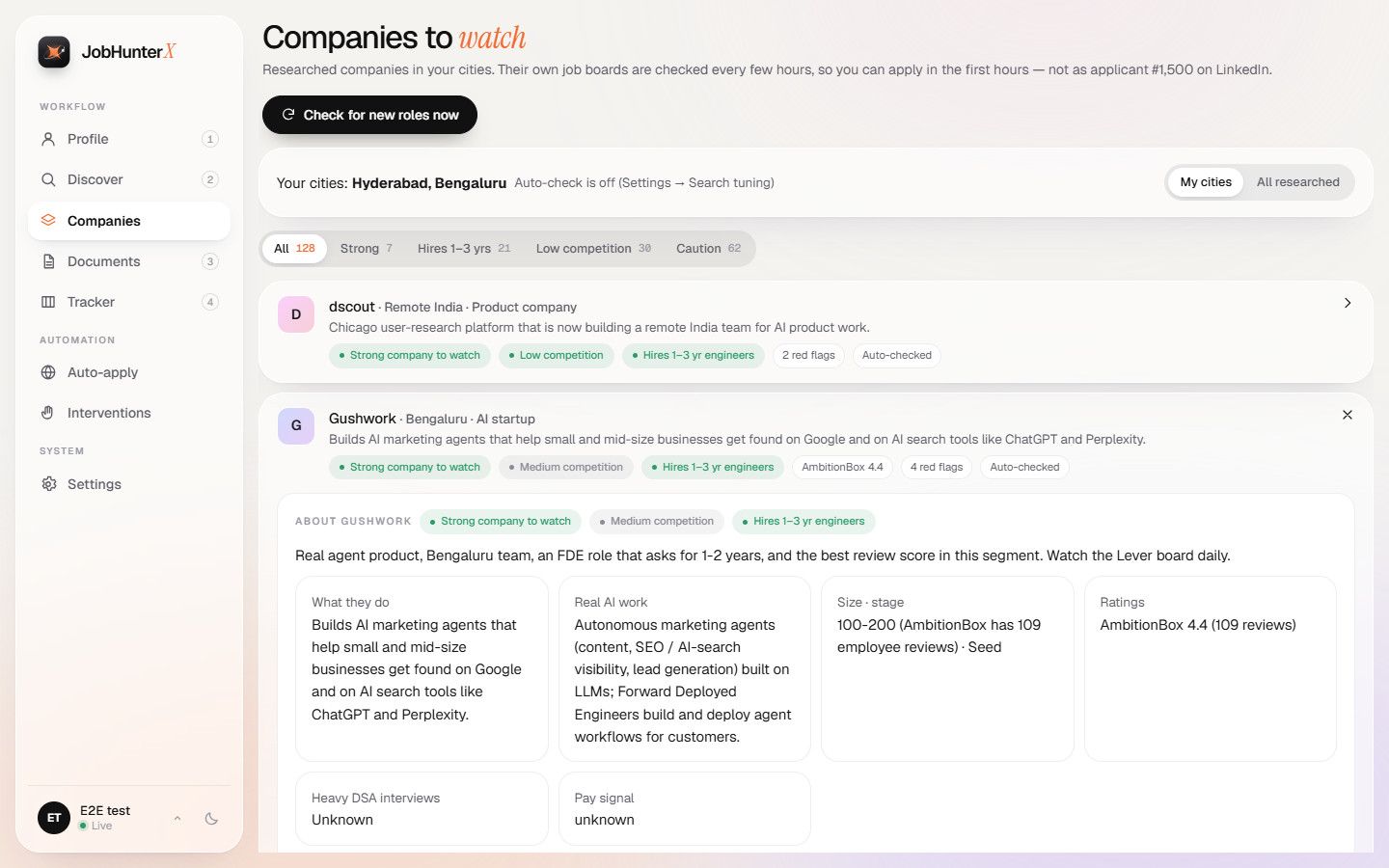Screen dimensions: 1389x868
Task: Filter by Low competition
Action: [x=593, y=249]
